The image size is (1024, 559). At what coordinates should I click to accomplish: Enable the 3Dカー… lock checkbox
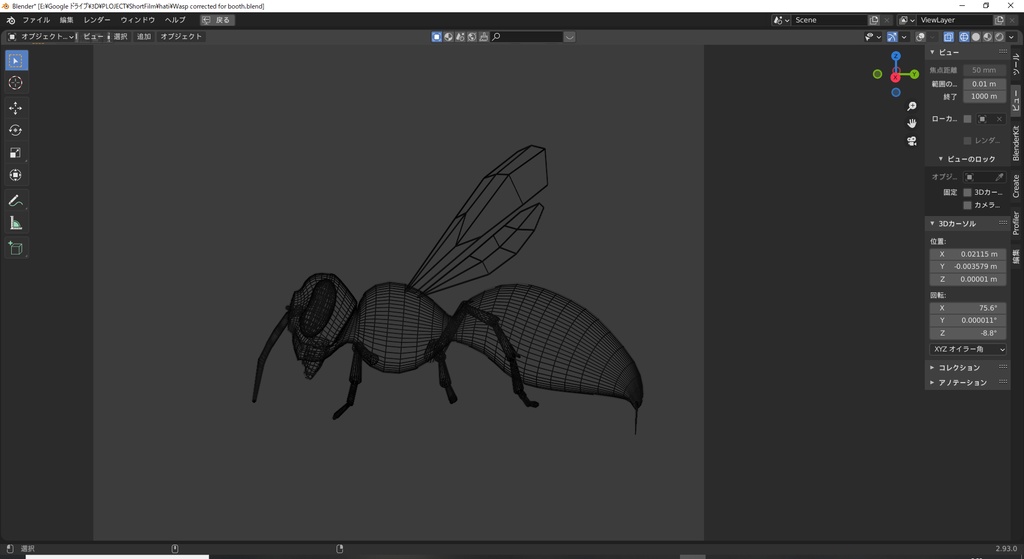[x=967, y=192]
